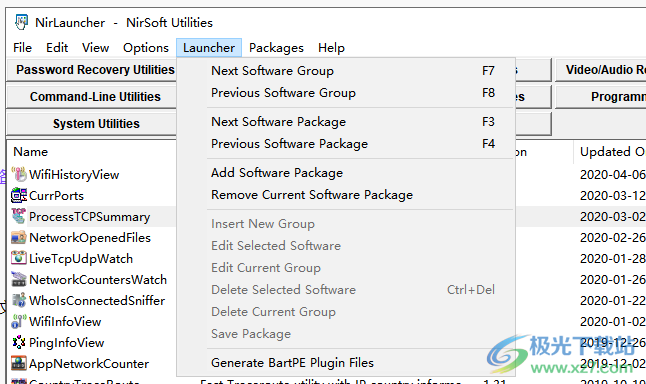Choose Next Software Group
Viewport: 646px width, 384px height.
pyautogui.click(x=346, y=71)
